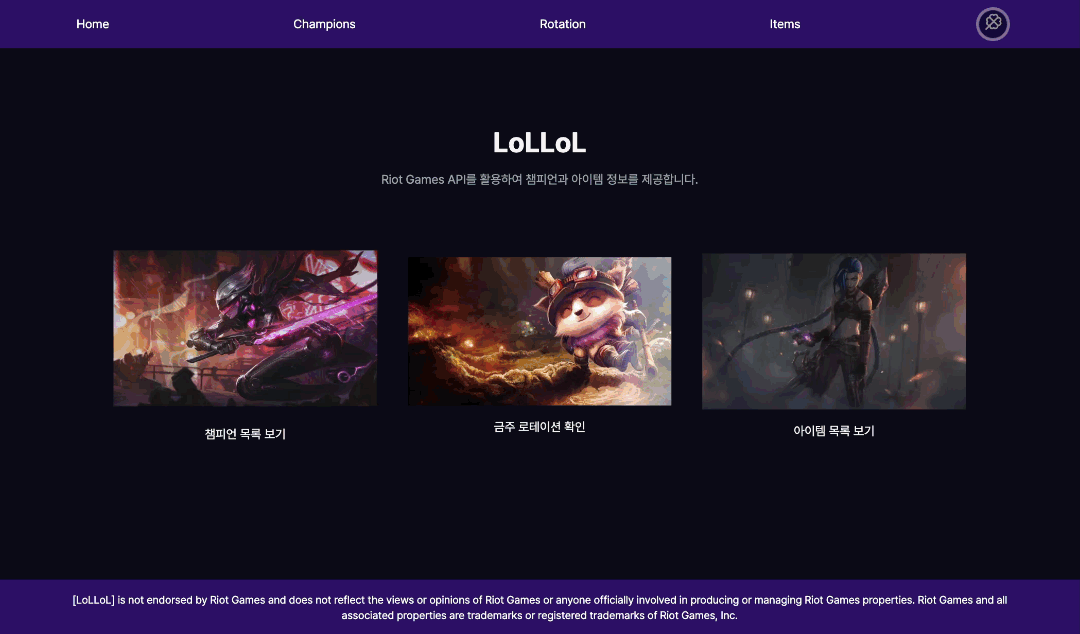Click the four-leaf clover icon in navbar
Screen dimensions: 1080x634
(993, 24)
